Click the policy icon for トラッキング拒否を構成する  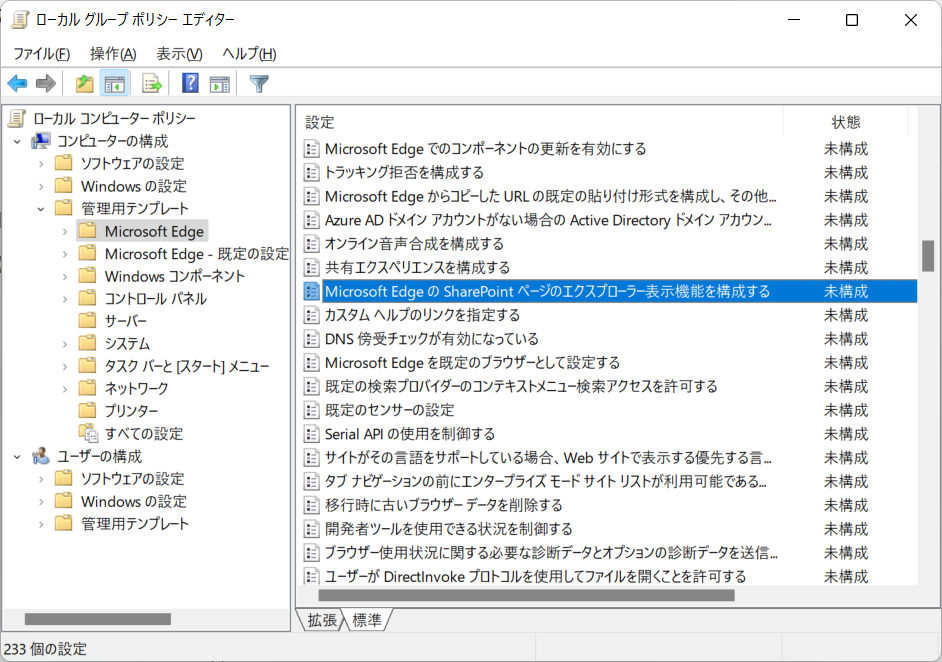click(x=311, y=172)
